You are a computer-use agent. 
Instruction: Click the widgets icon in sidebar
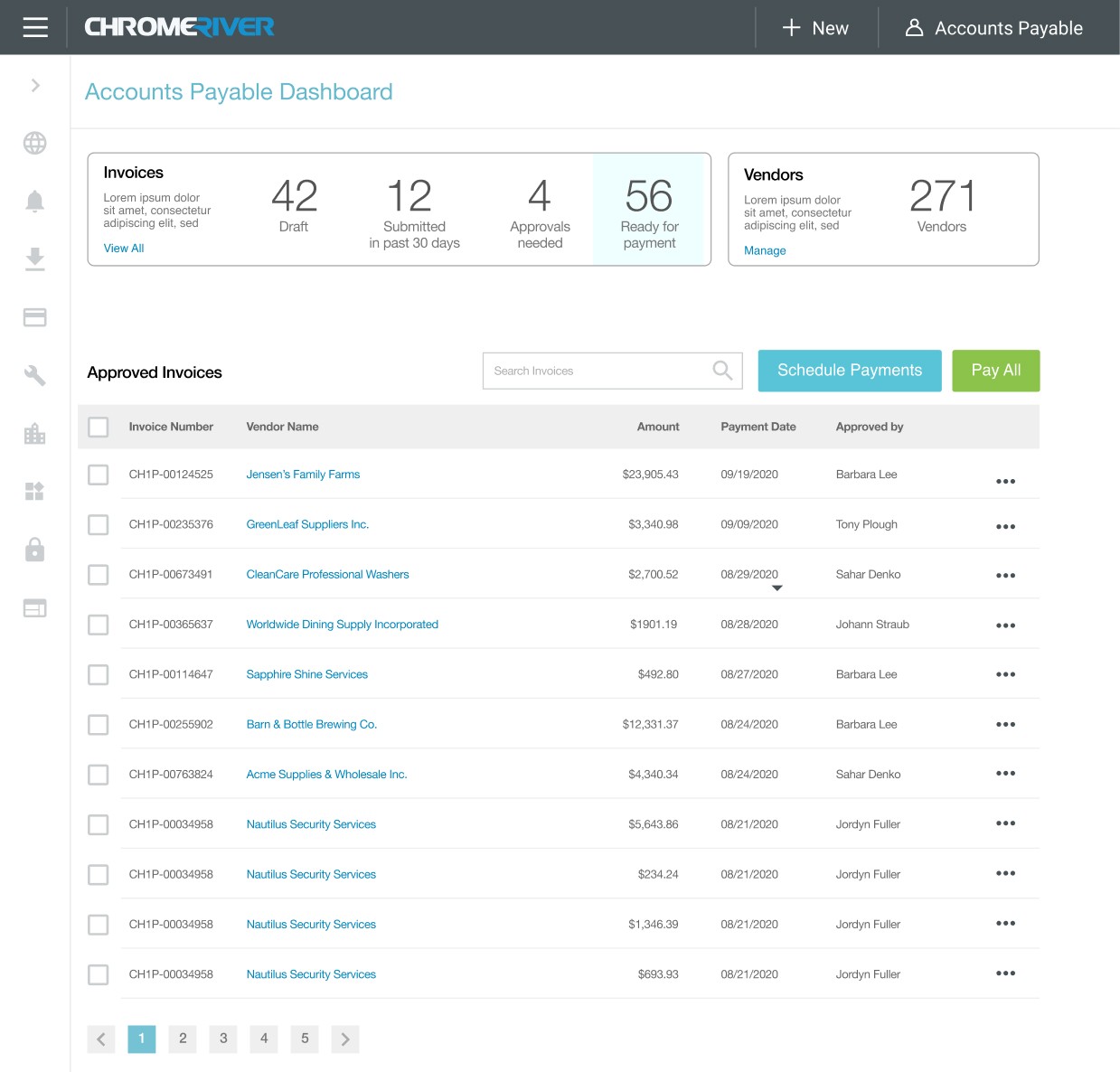pyautogui.click(x=35, y=492)
